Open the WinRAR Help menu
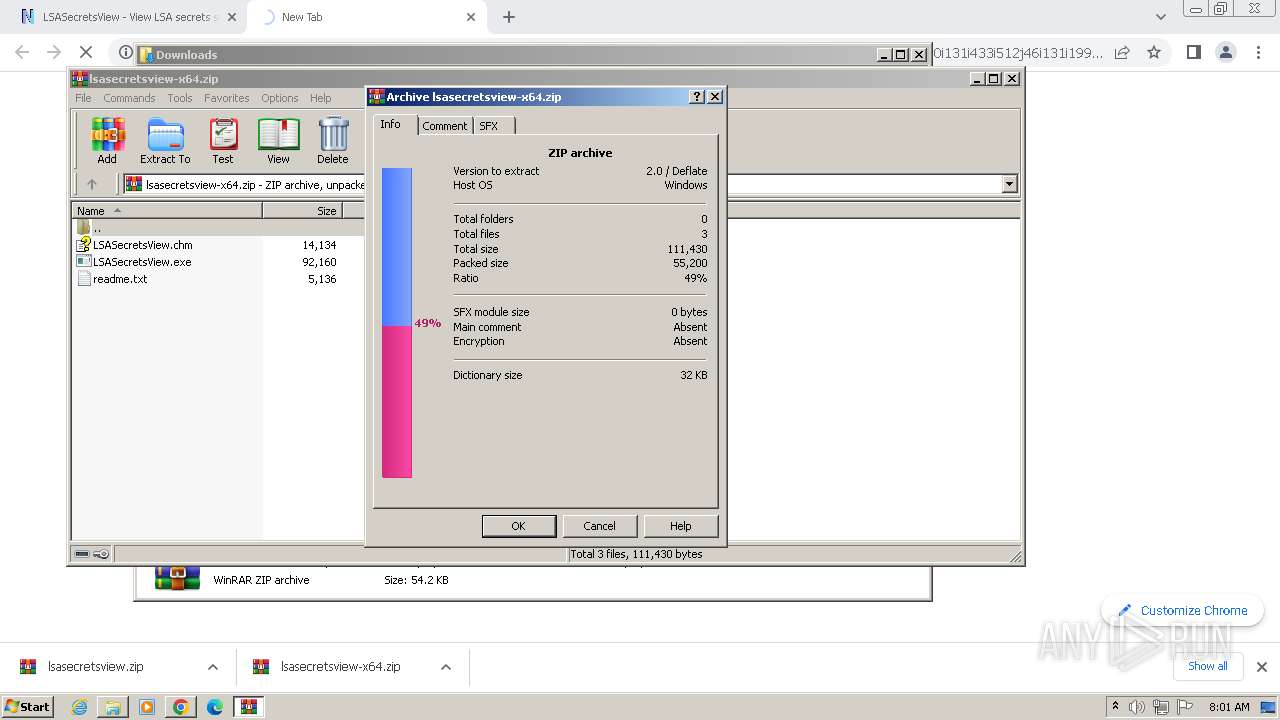1280x720 pixels. point(320,98)
